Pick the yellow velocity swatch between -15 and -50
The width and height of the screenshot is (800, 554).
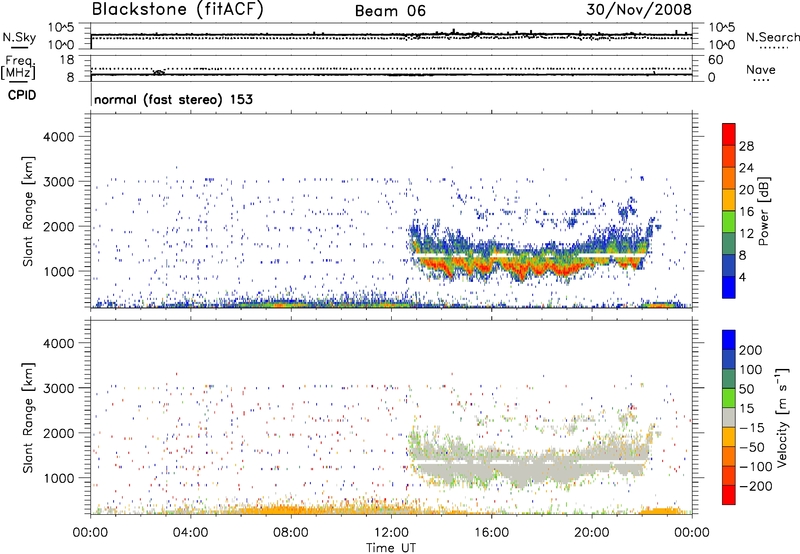[729, 437]
